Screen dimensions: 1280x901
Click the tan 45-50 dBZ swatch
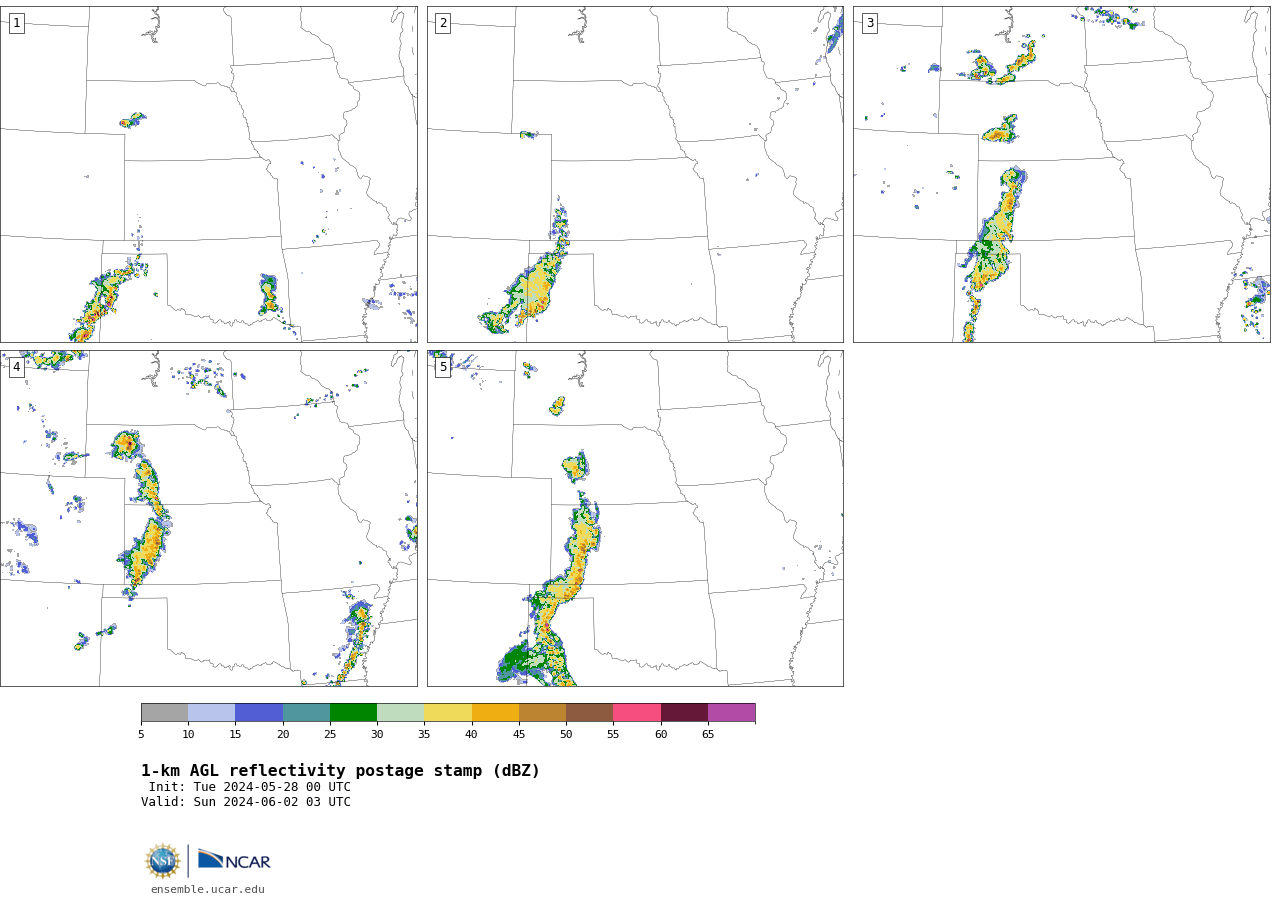[x=542, y=713]
